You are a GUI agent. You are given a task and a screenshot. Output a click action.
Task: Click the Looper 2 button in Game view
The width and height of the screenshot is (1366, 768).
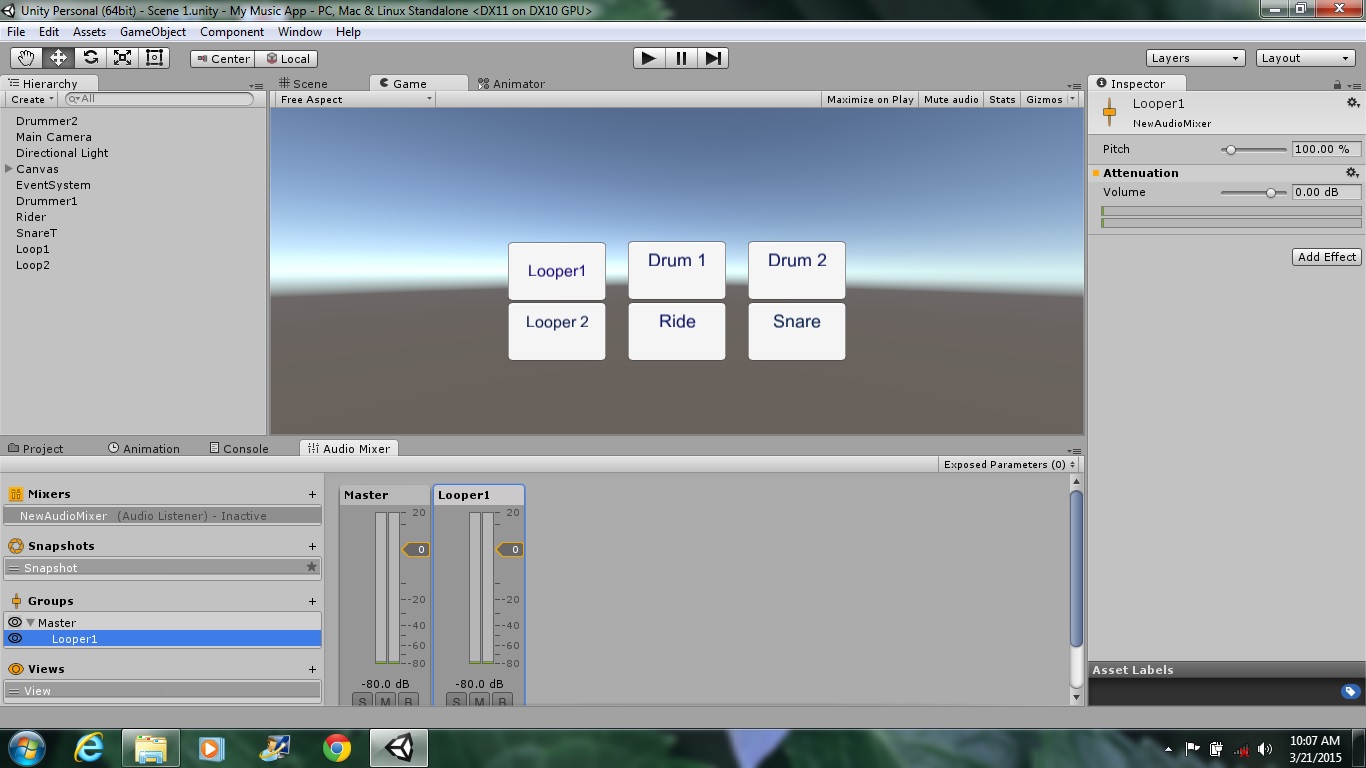(x=557, y=331)
